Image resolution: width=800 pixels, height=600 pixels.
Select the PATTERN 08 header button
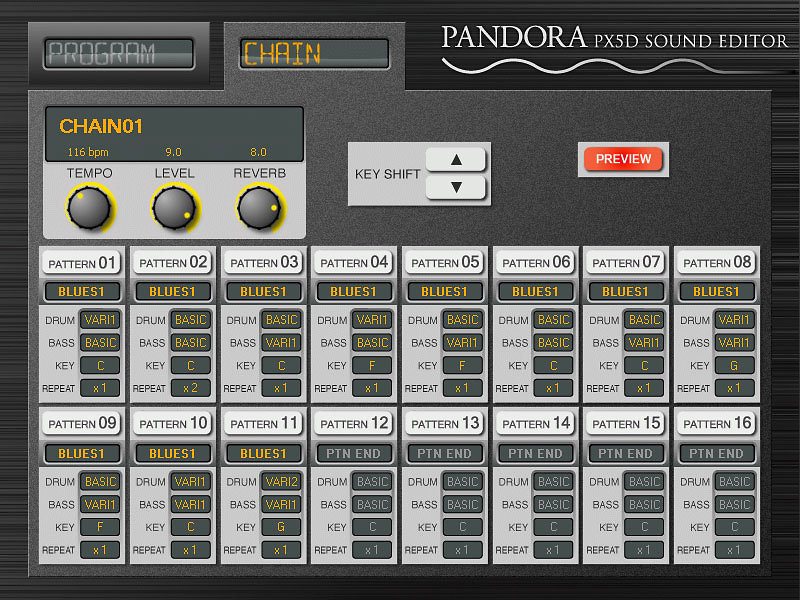(716, 263)
